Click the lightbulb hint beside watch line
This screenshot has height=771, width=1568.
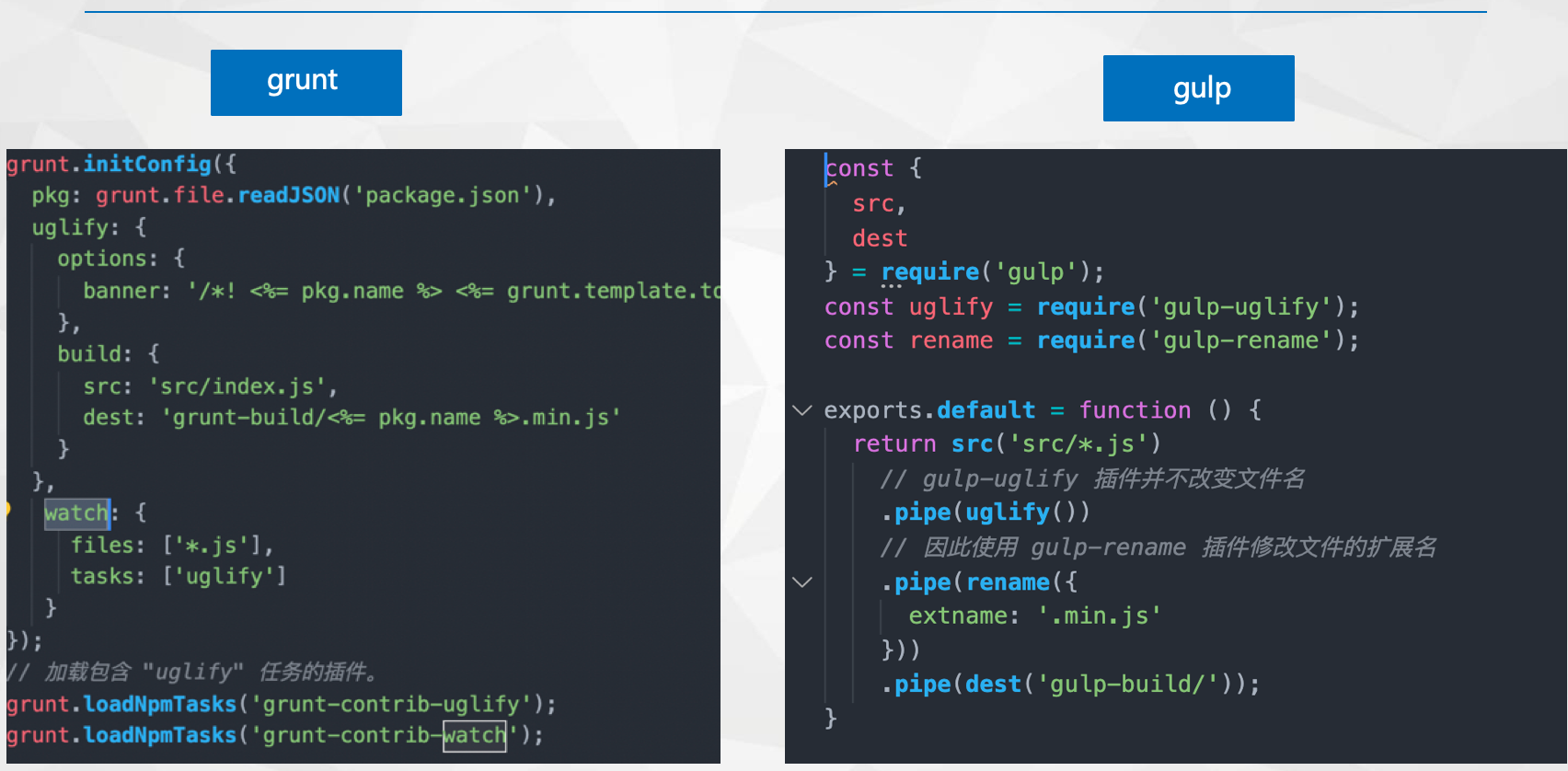pyautogui.click(x=7, y=509)
